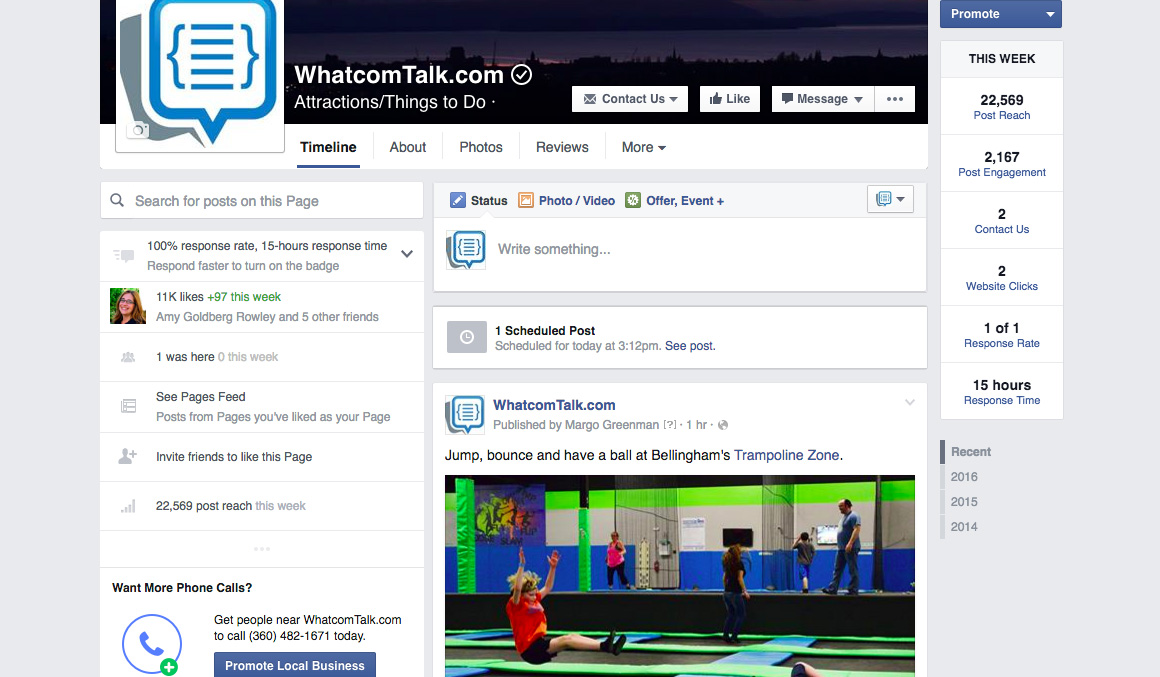Open the Reviews tab
1160x677 pixels.
click(562, 147)
